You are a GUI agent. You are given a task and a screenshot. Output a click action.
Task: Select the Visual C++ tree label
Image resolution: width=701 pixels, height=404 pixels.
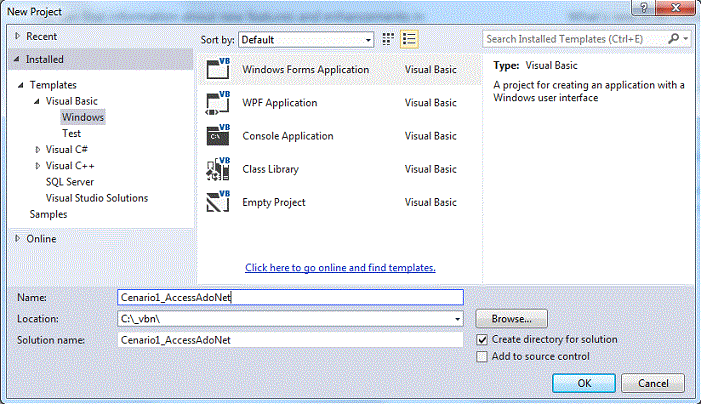tap(70, 165)
